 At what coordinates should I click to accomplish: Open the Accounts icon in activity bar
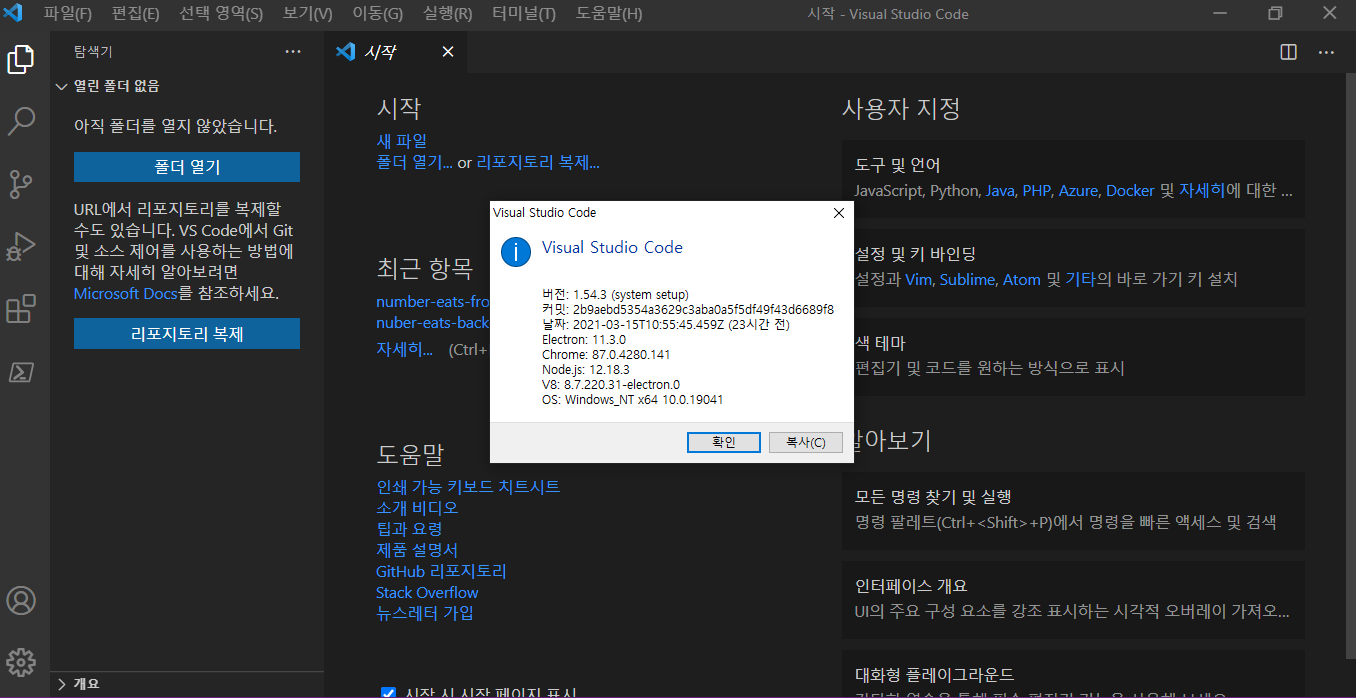click(21, 600)
